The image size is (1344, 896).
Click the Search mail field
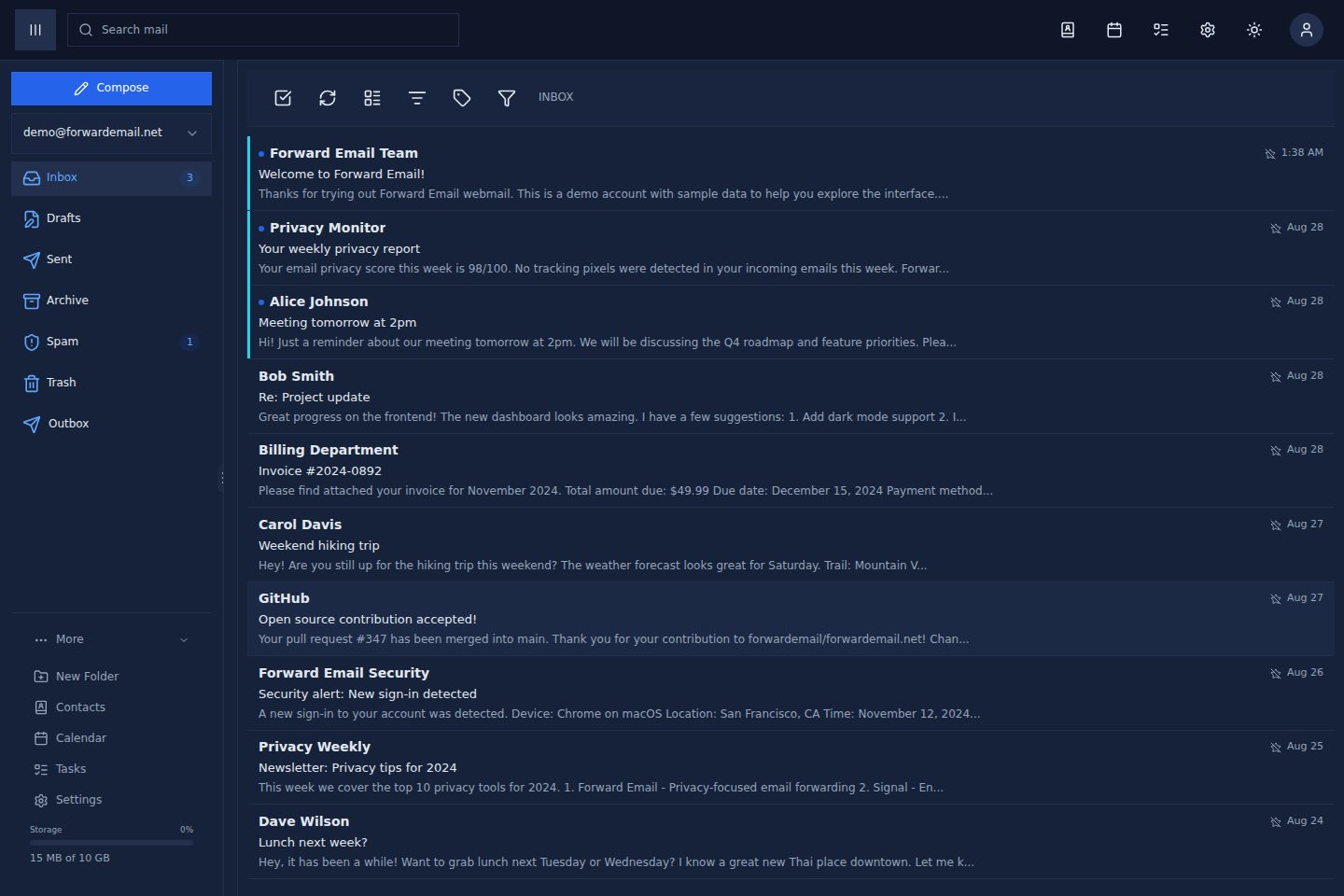263,30
